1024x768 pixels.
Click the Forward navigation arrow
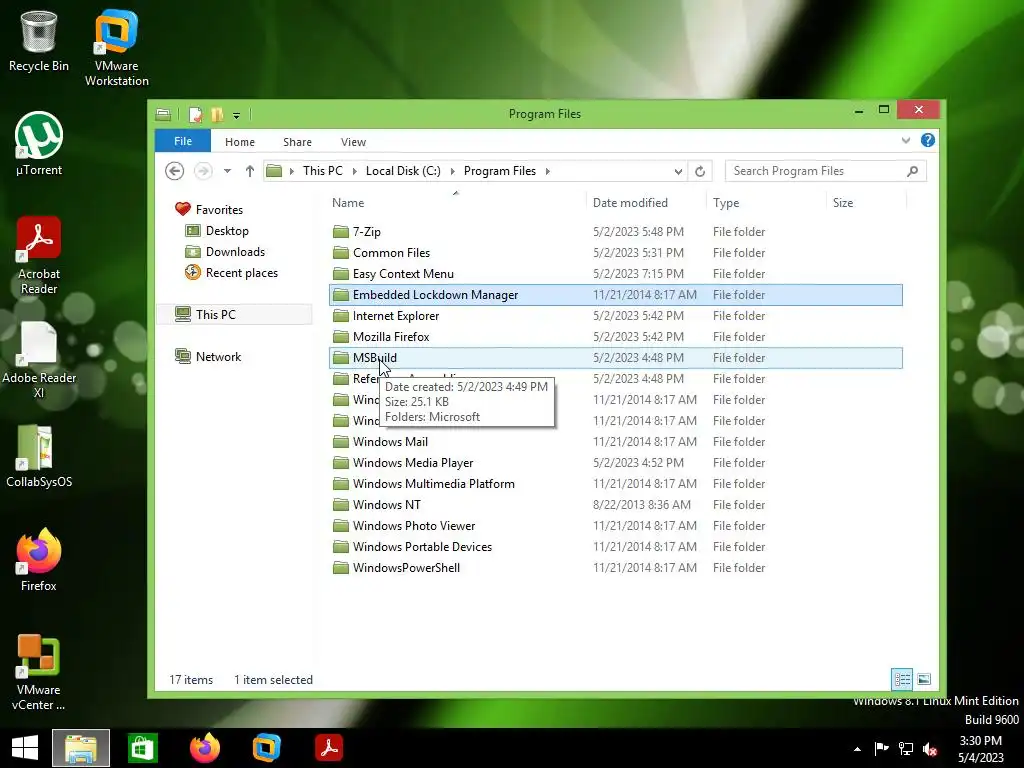click(x=204, y=171)
